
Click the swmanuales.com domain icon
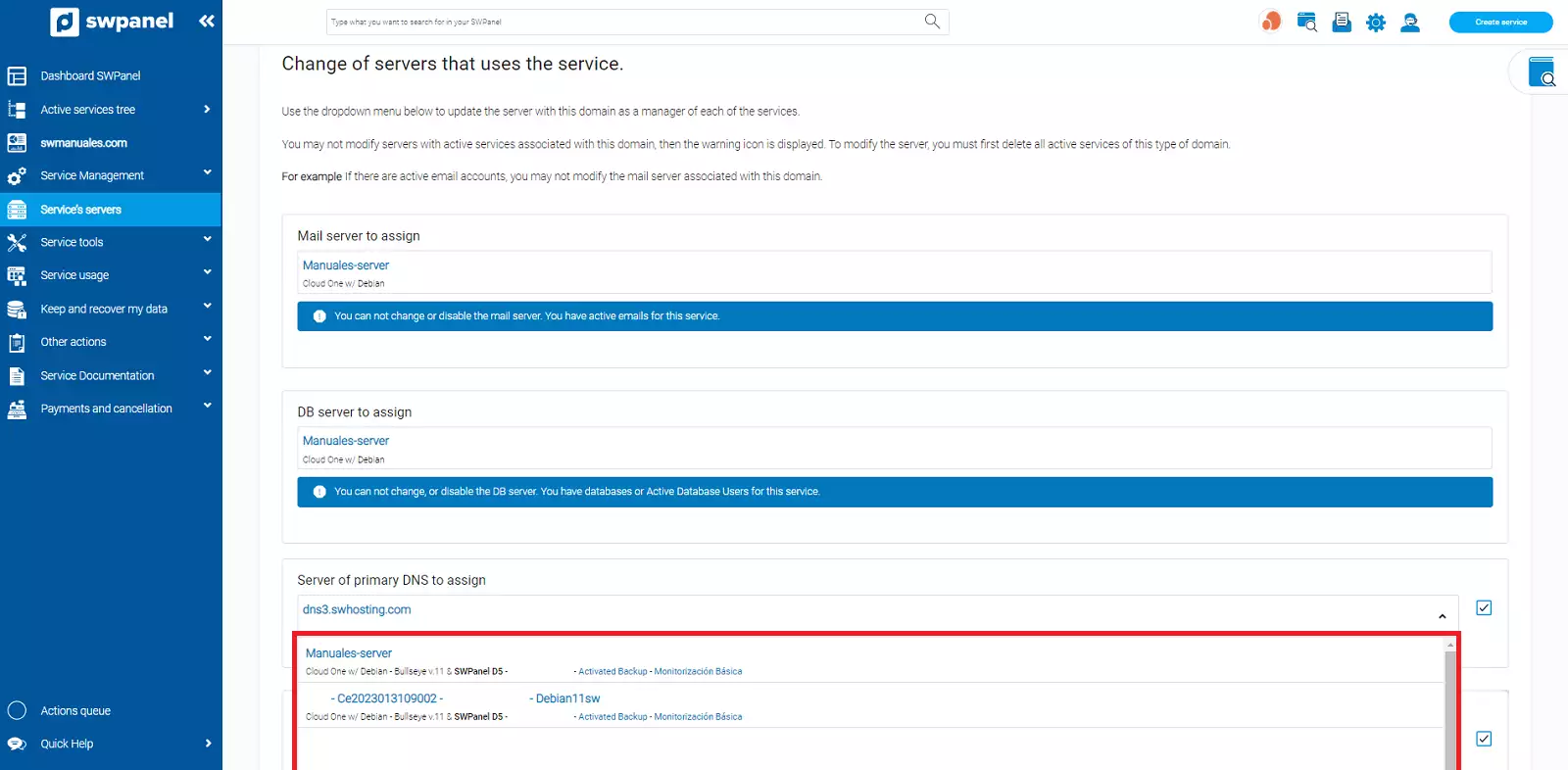17,143
